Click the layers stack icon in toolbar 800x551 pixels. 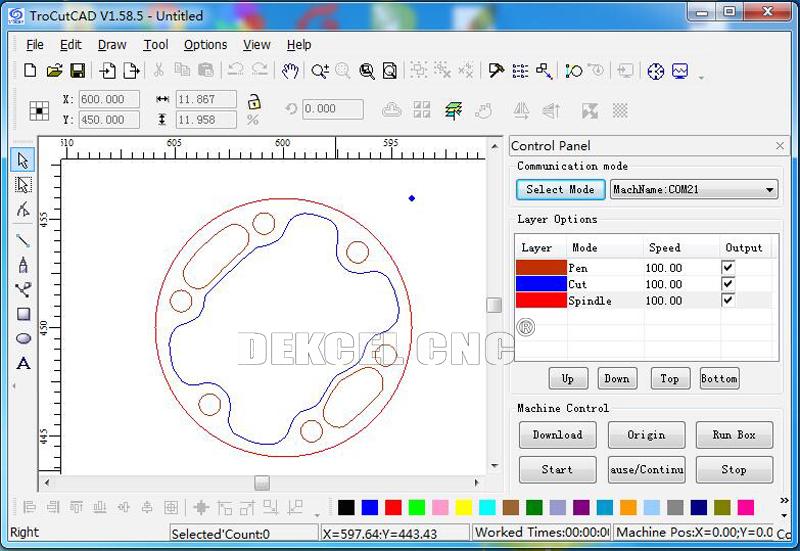point(453,110)
